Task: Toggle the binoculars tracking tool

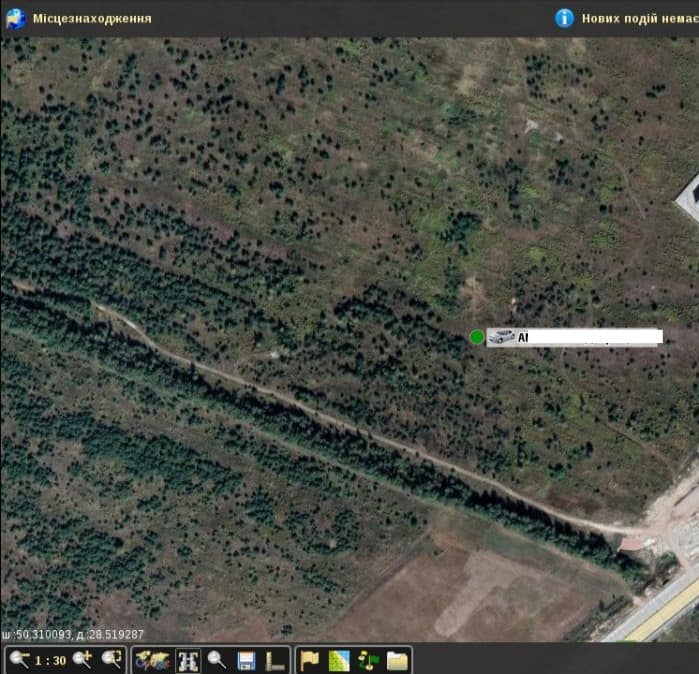Action: tap(188, 660)
